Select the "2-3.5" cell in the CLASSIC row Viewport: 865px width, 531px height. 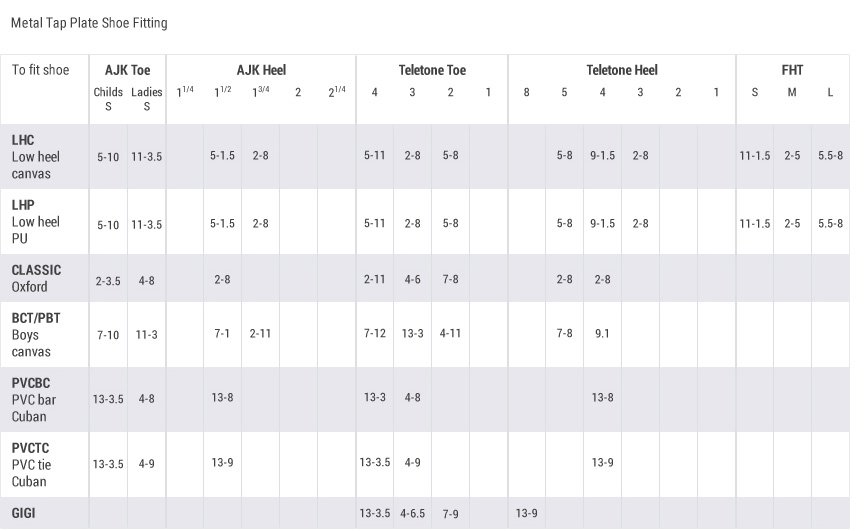coord(108,281)
